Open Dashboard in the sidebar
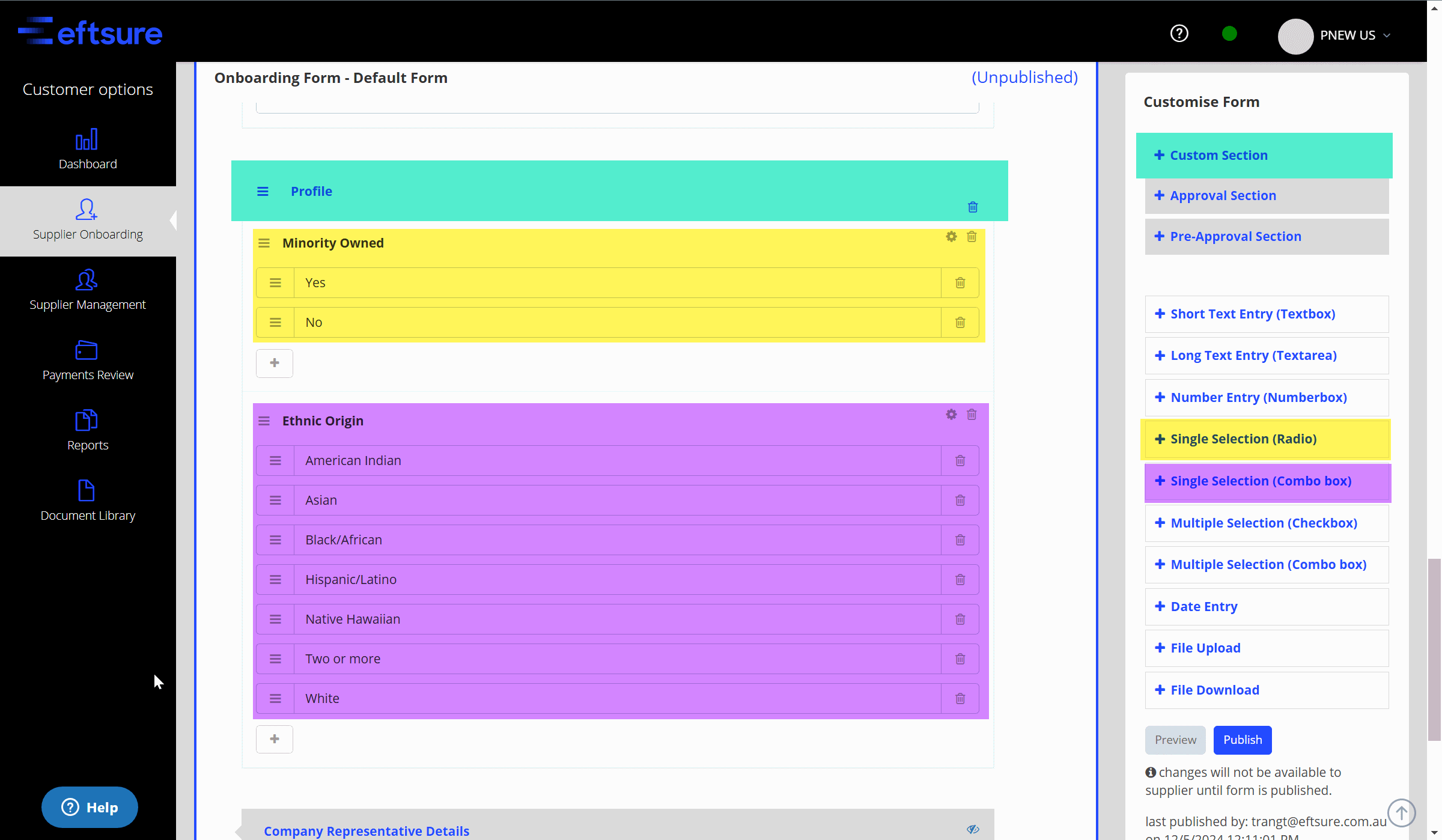The width and height of the screenshot is (1442, 840). (x=88, y=149)
